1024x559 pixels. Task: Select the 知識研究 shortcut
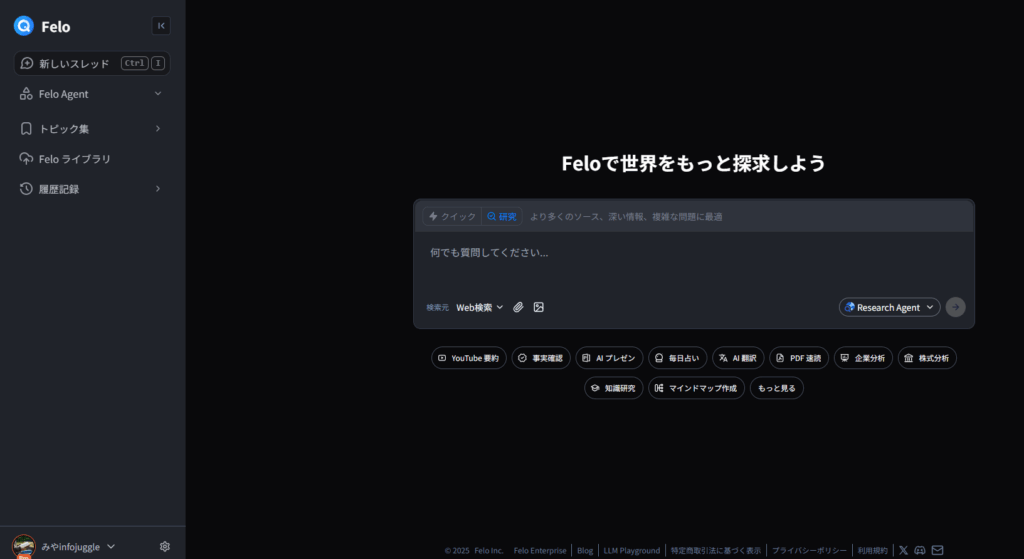click(613, 388)
